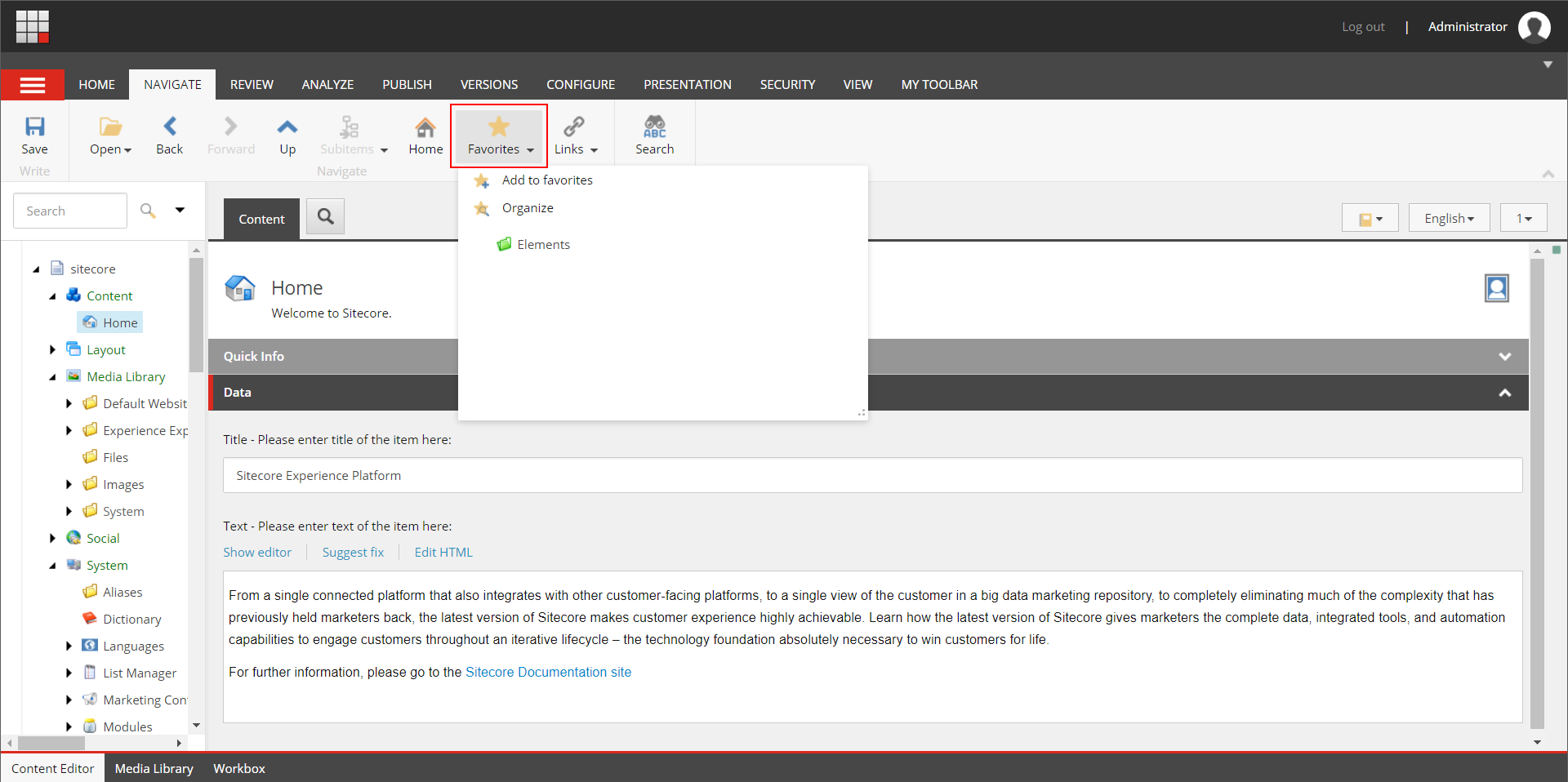
Task: Open the PRESENTATION ribbon tab
Action: [688, 85]
